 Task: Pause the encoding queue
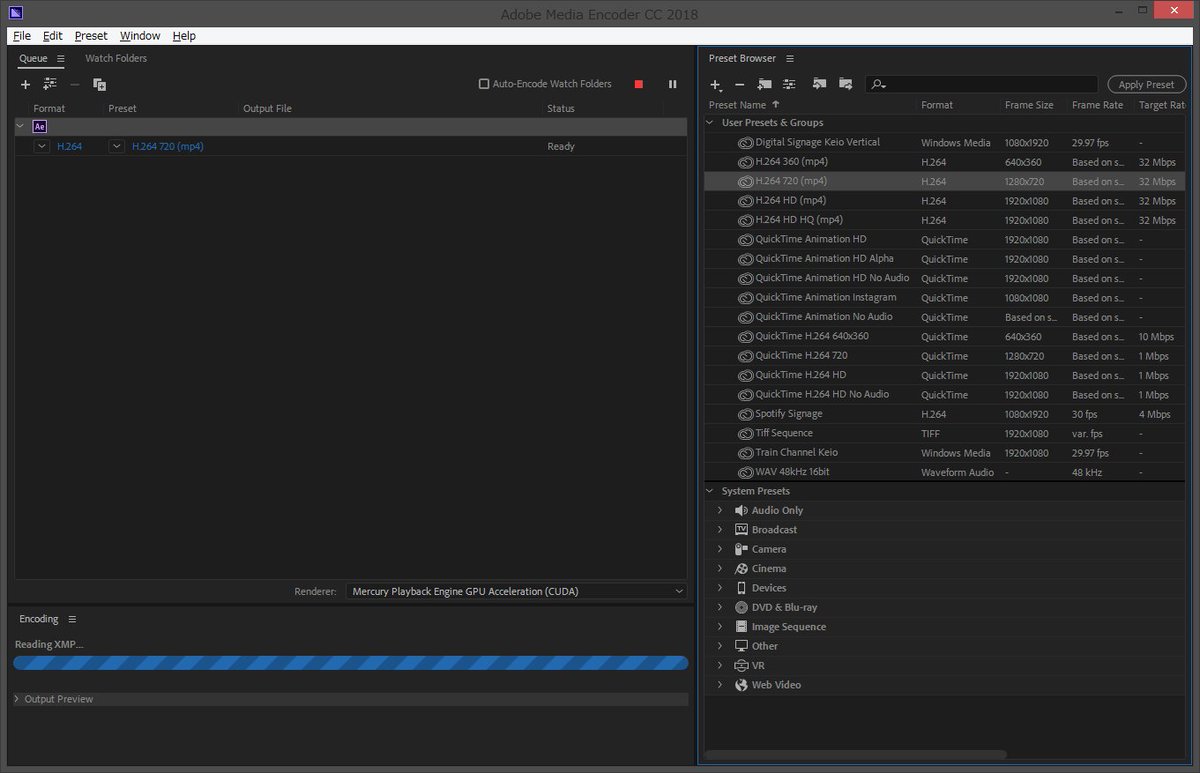point(672,85)
